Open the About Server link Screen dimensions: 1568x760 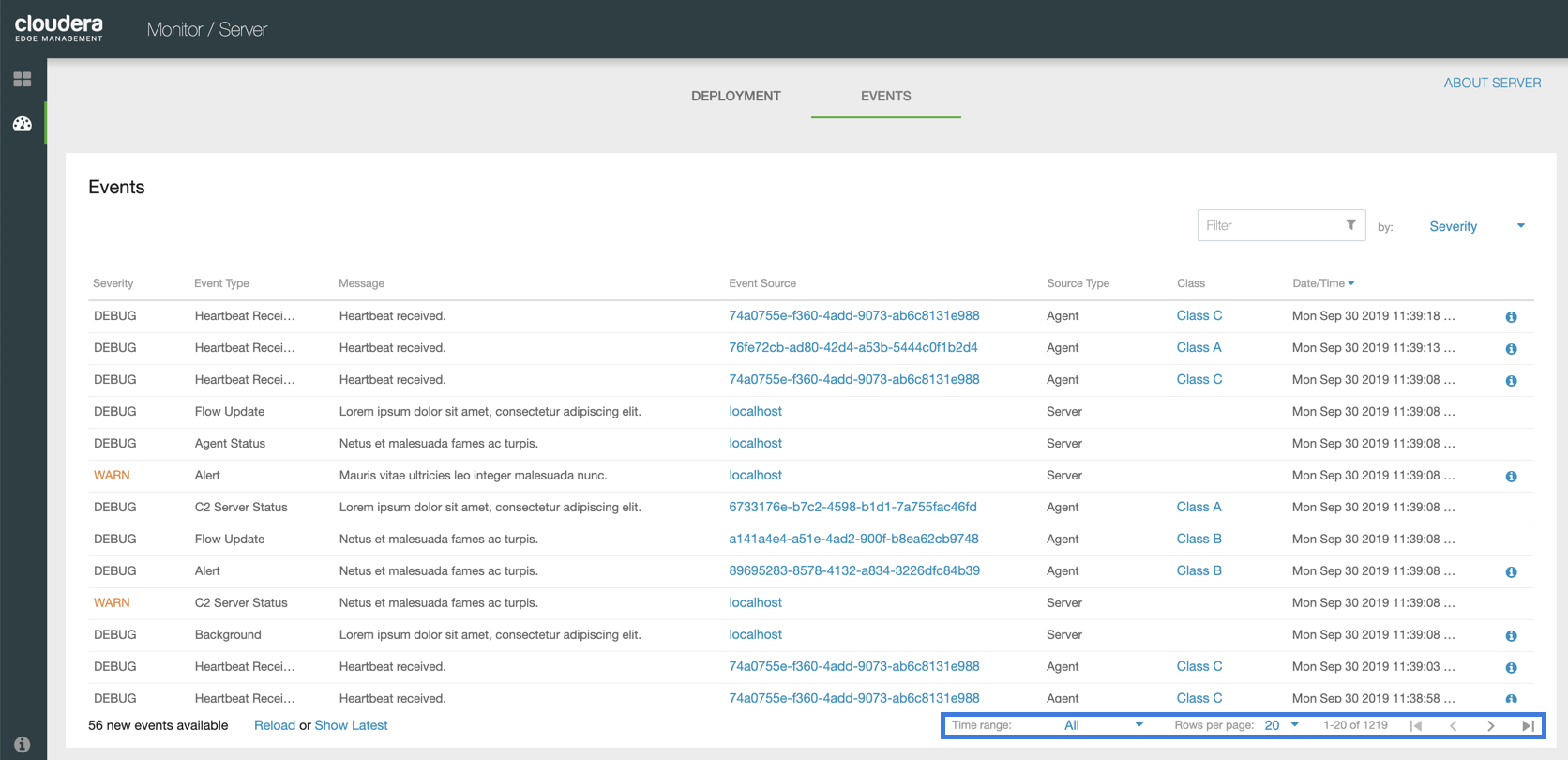point(1492,83)
